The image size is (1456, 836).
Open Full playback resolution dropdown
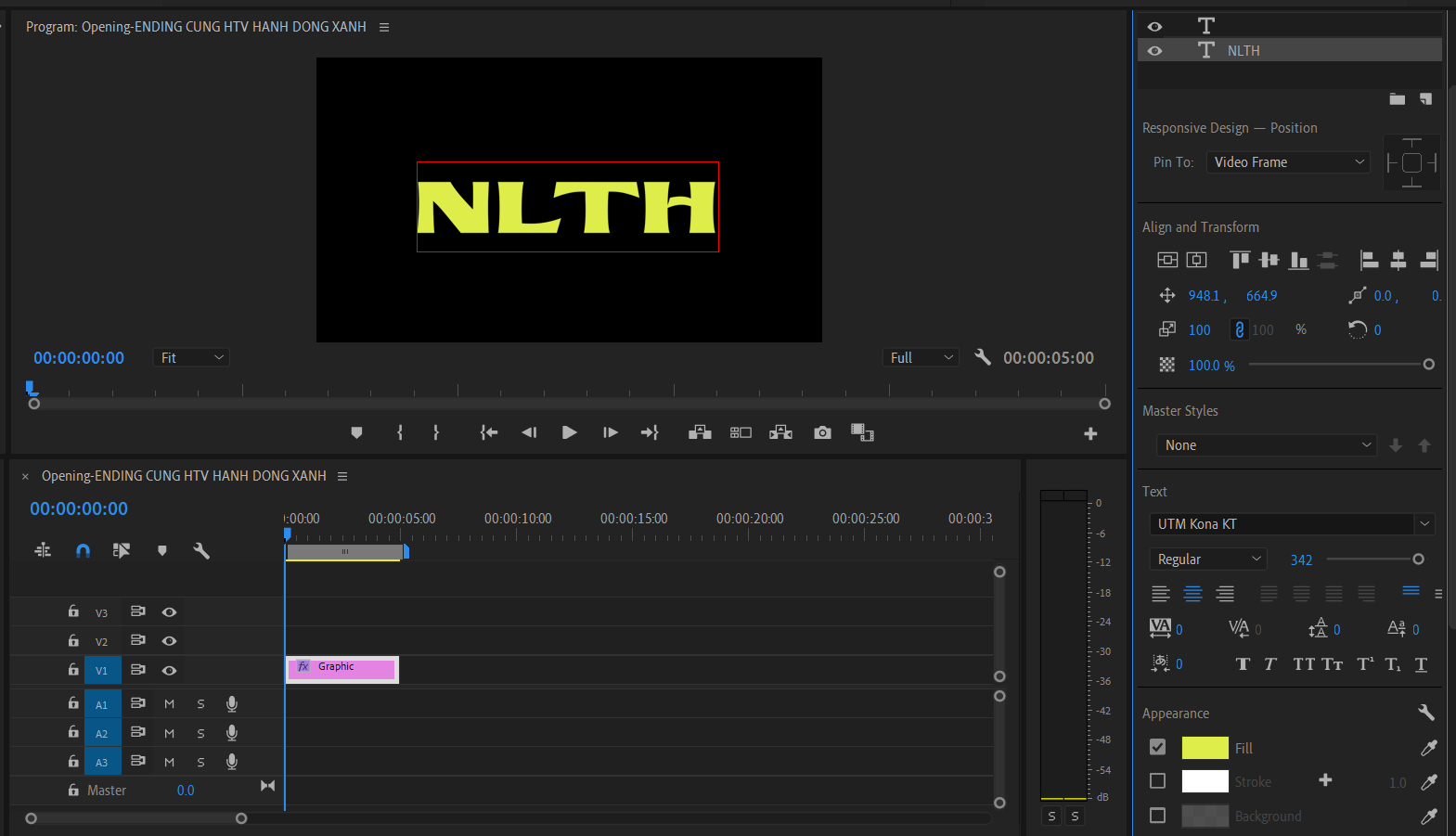pos(921,357)
